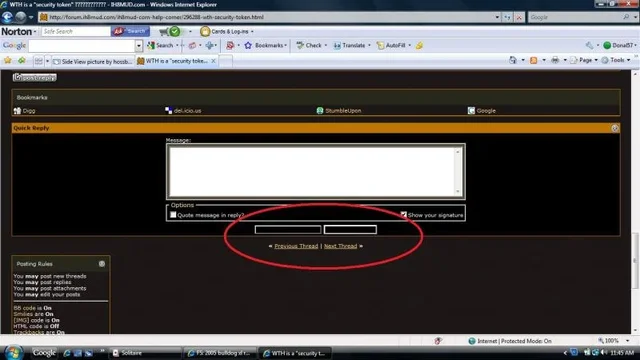Refresh the page with the refresh icon
Screen dimensions: 640x360
point(507,17)
